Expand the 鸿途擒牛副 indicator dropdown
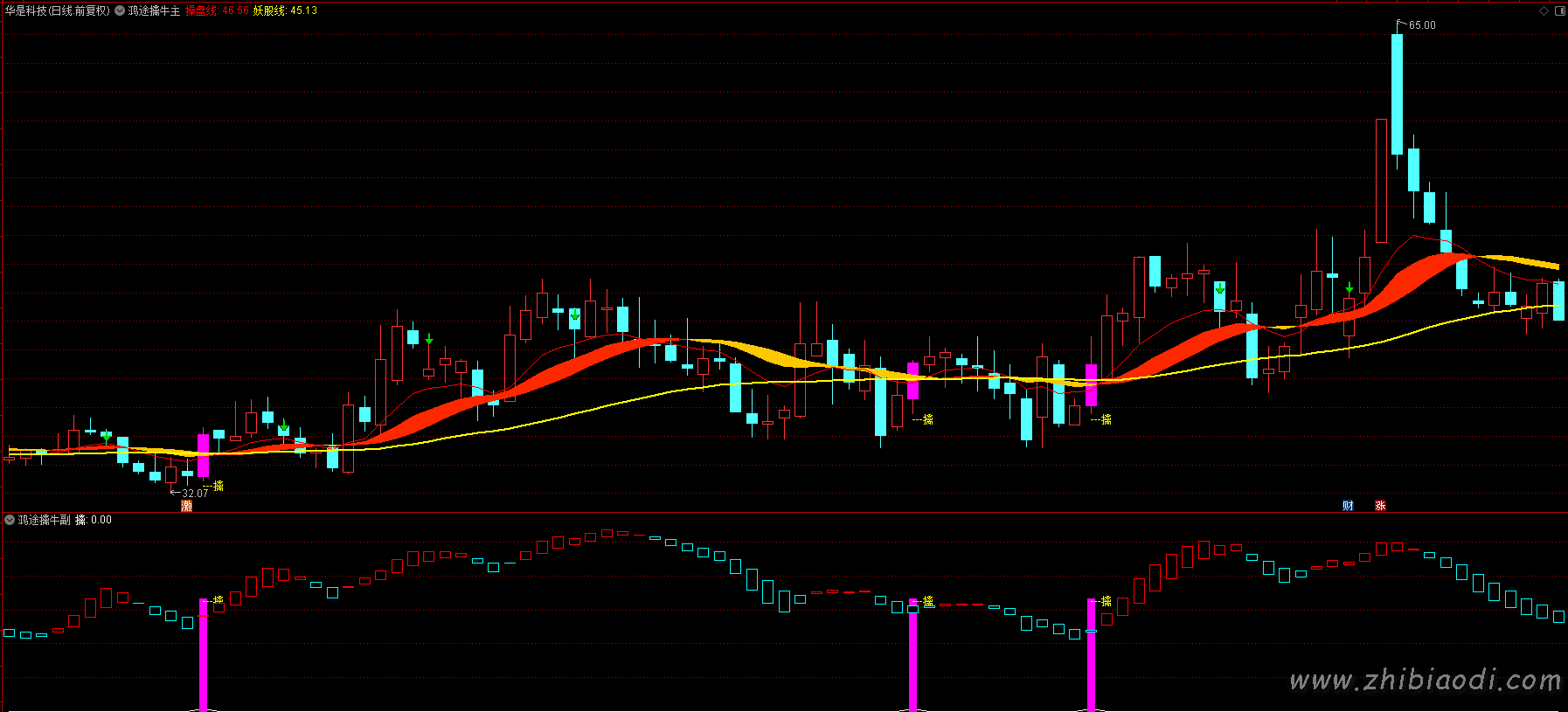Viewport: 1568px width, 712px height. tap(10, 520)
